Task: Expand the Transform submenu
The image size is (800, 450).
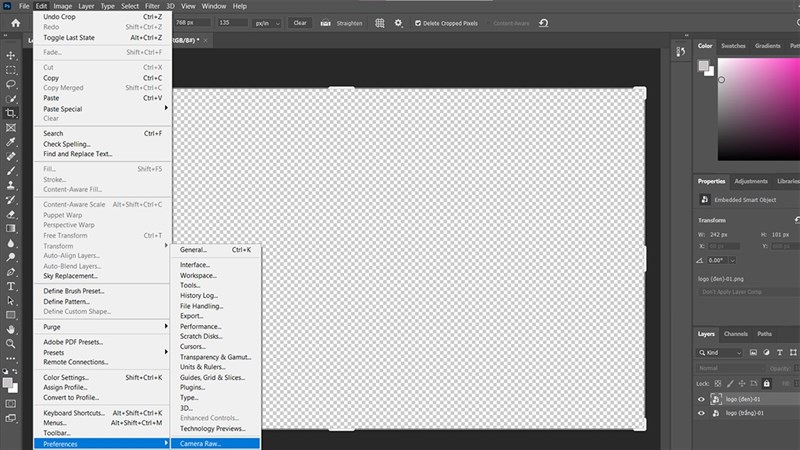Action: [x=103, y=246]
